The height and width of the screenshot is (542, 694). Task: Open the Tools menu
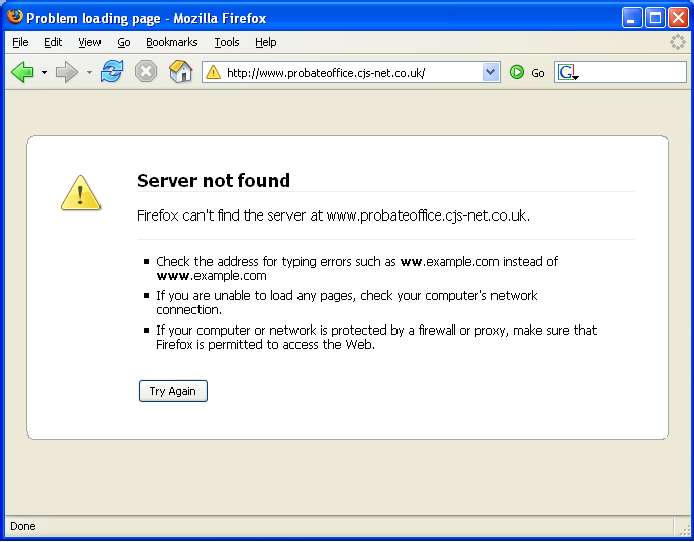[x=227, y=42]
